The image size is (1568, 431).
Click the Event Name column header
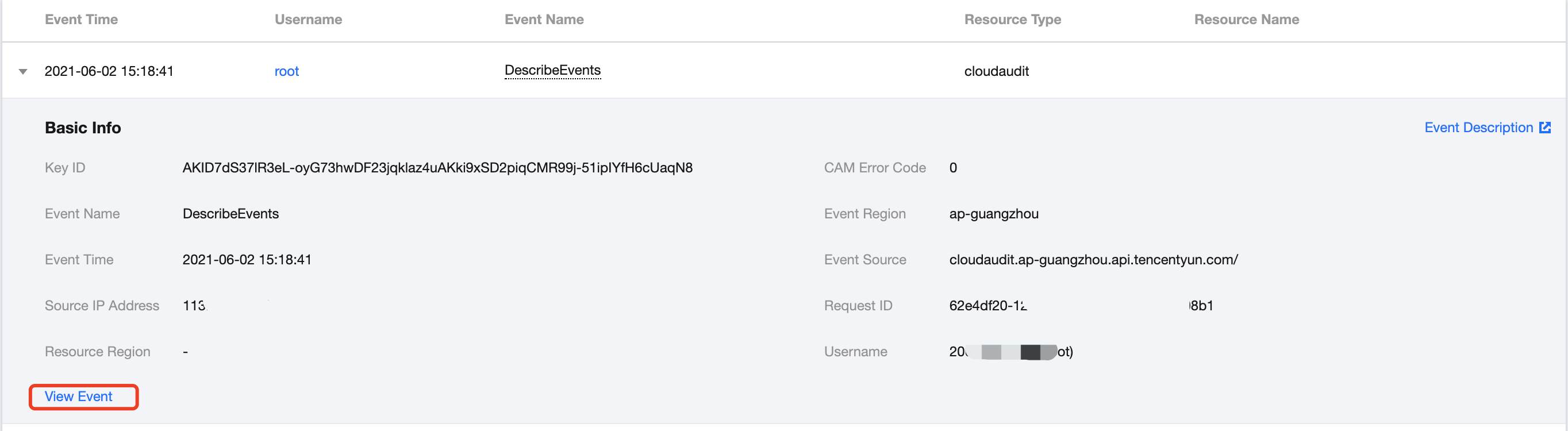(x=544, y=20)
